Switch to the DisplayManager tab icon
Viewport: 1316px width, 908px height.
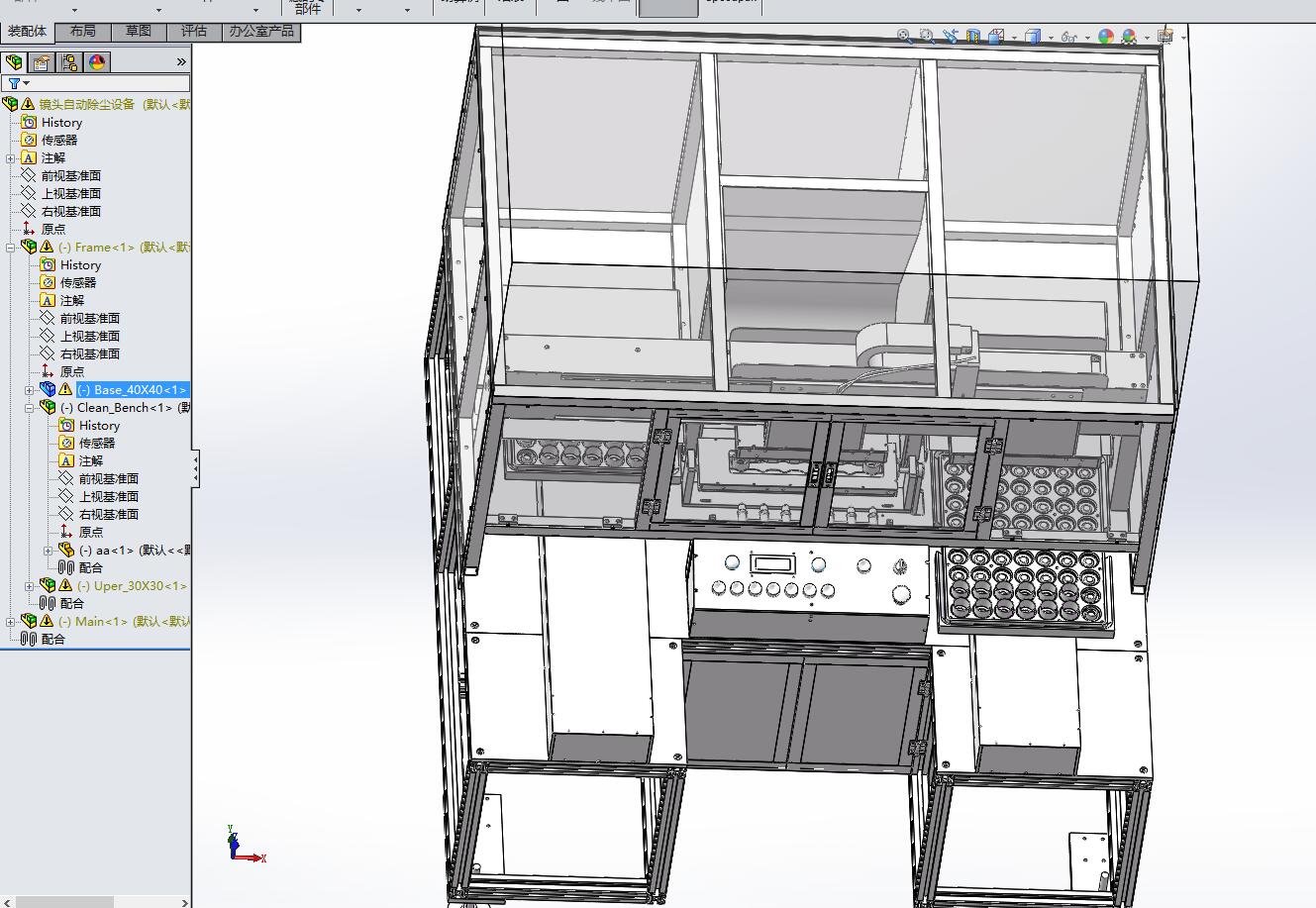pyautogui.click(x=97, y=62)
